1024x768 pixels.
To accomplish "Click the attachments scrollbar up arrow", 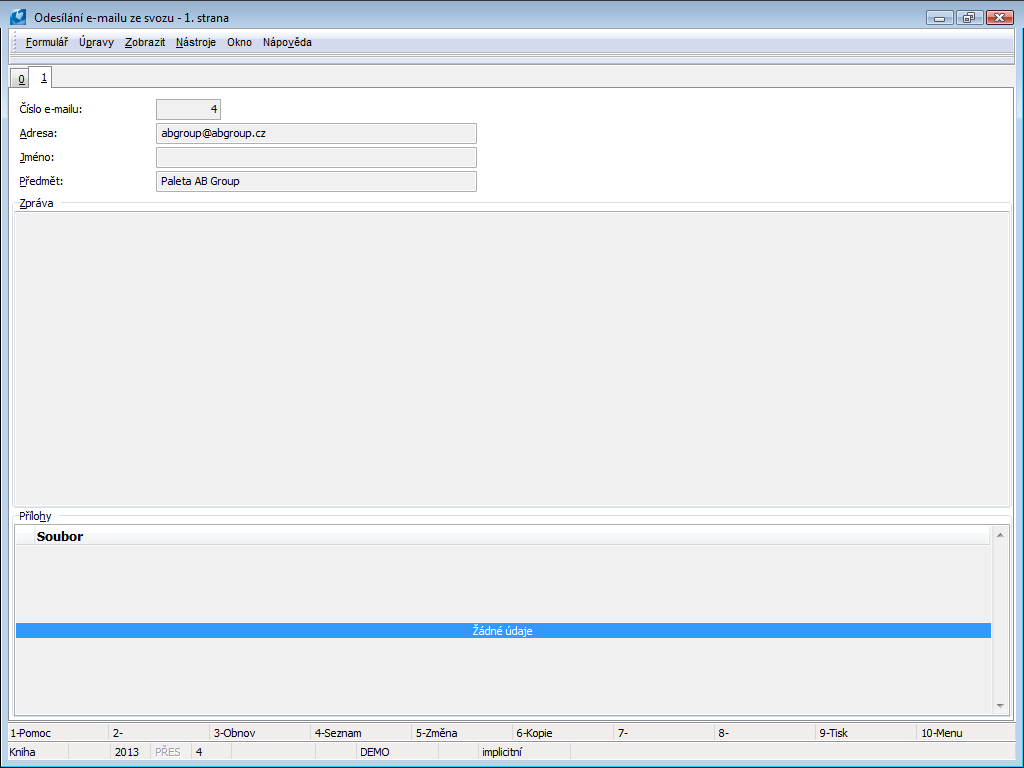I will tap(999, 535).
